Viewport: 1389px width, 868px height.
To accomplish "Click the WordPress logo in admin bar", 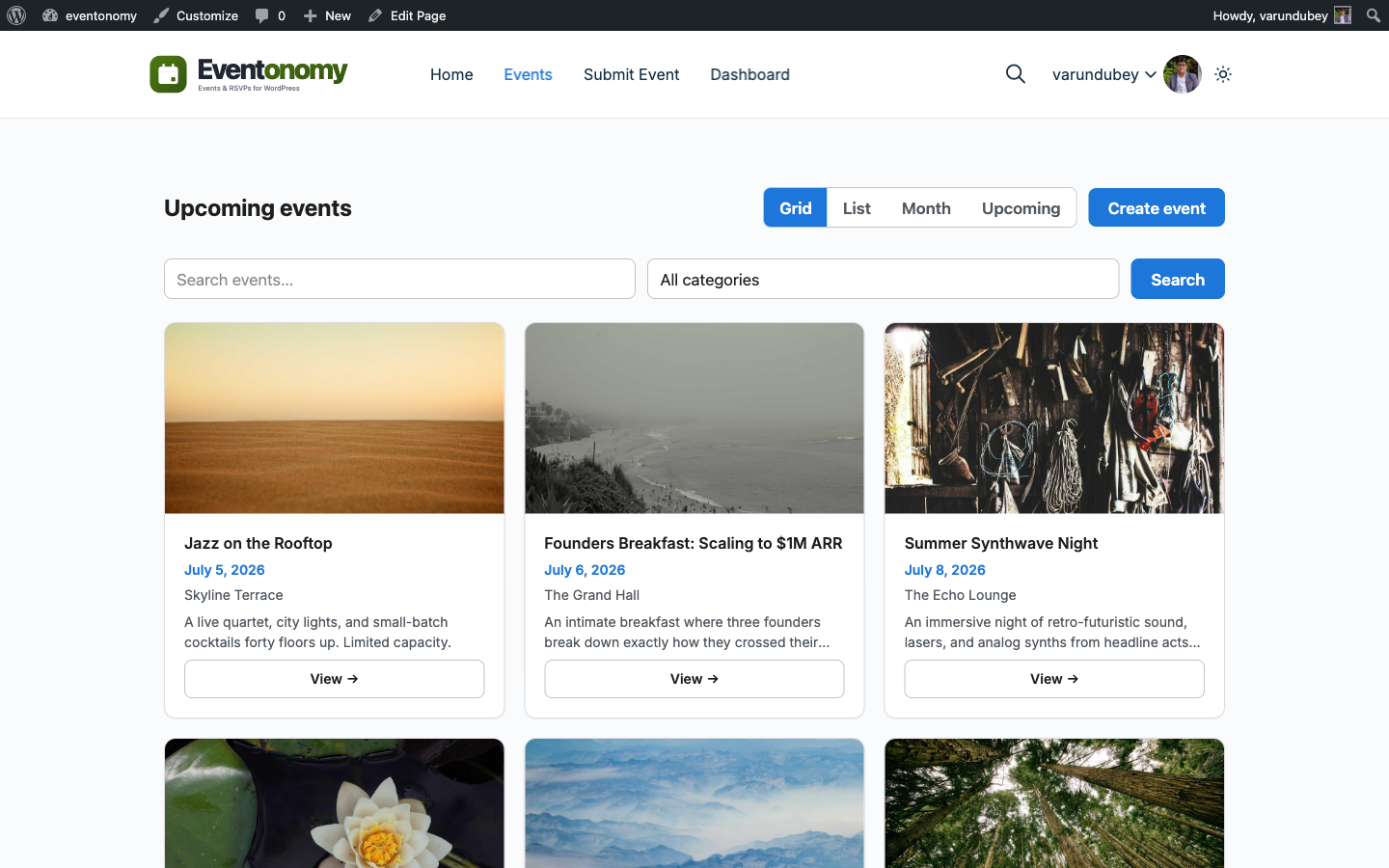I will click(16, 15).
